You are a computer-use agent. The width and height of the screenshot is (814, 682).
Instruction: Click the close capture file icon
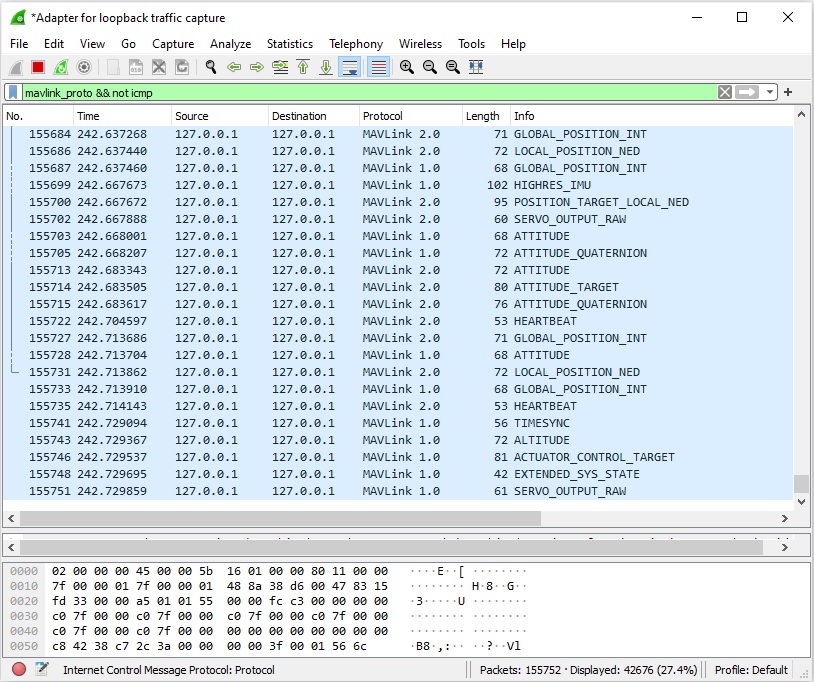click(159, 67)
